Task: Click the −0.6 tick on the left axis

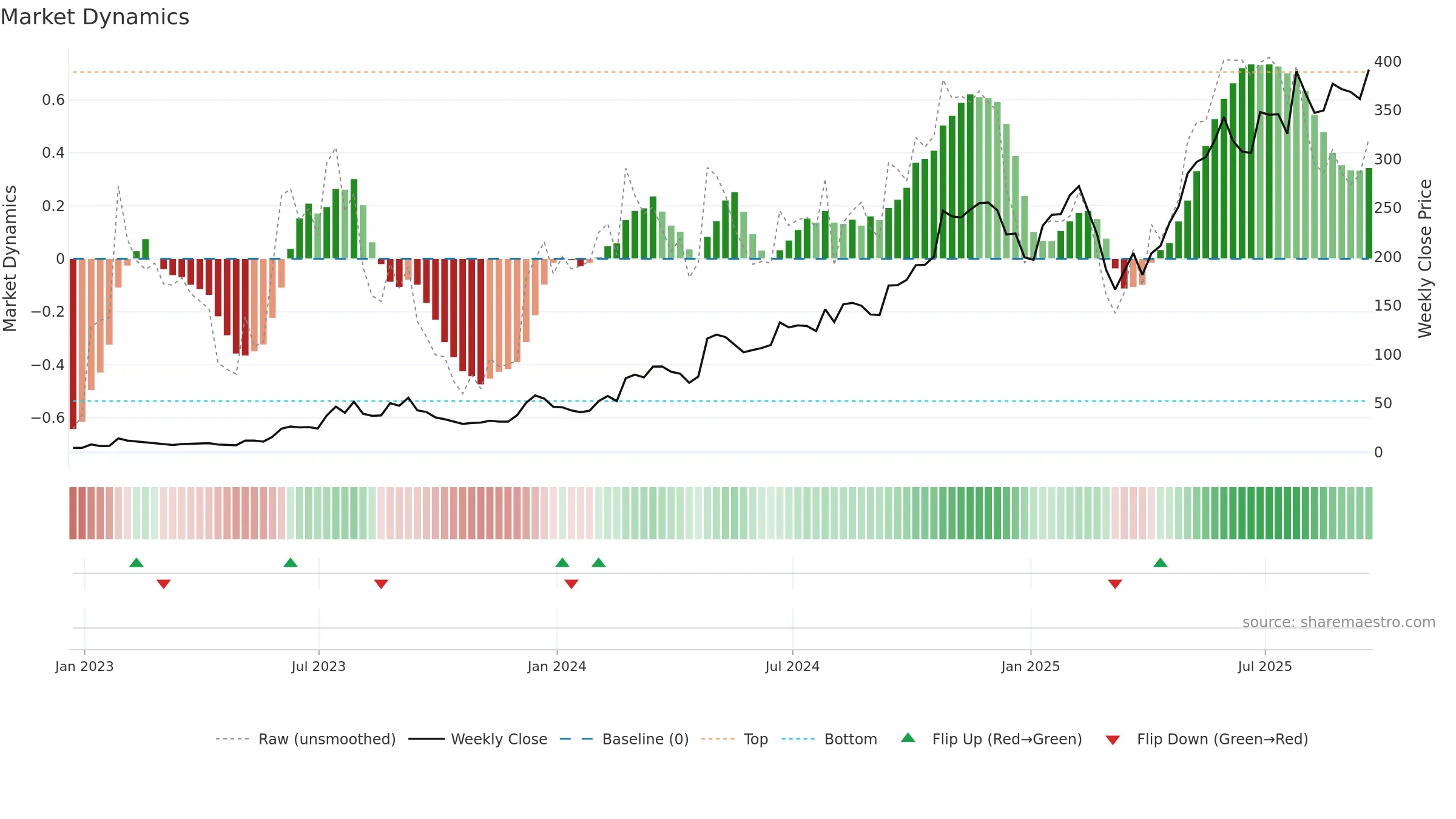Action: point(48,418)
